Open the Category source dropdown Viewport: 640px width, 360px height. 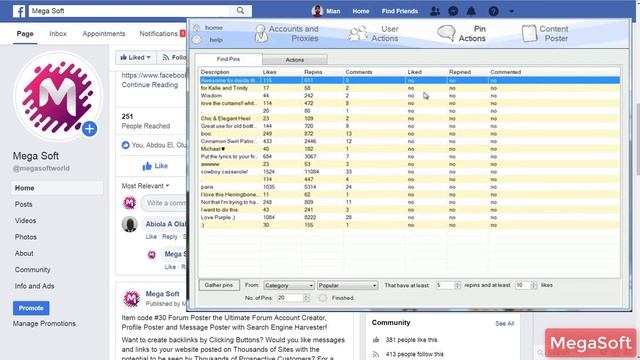pyautogui.click(x=289, y=285)
